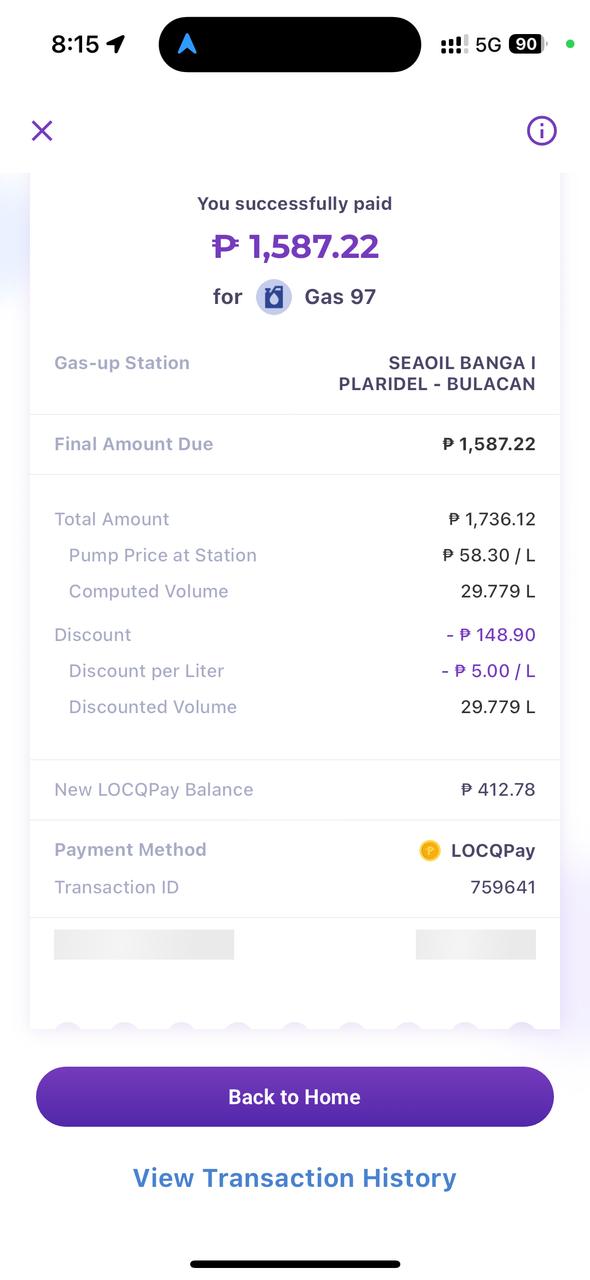
Task: Open the info icon at top right
Action: click(x=541, y=130)
